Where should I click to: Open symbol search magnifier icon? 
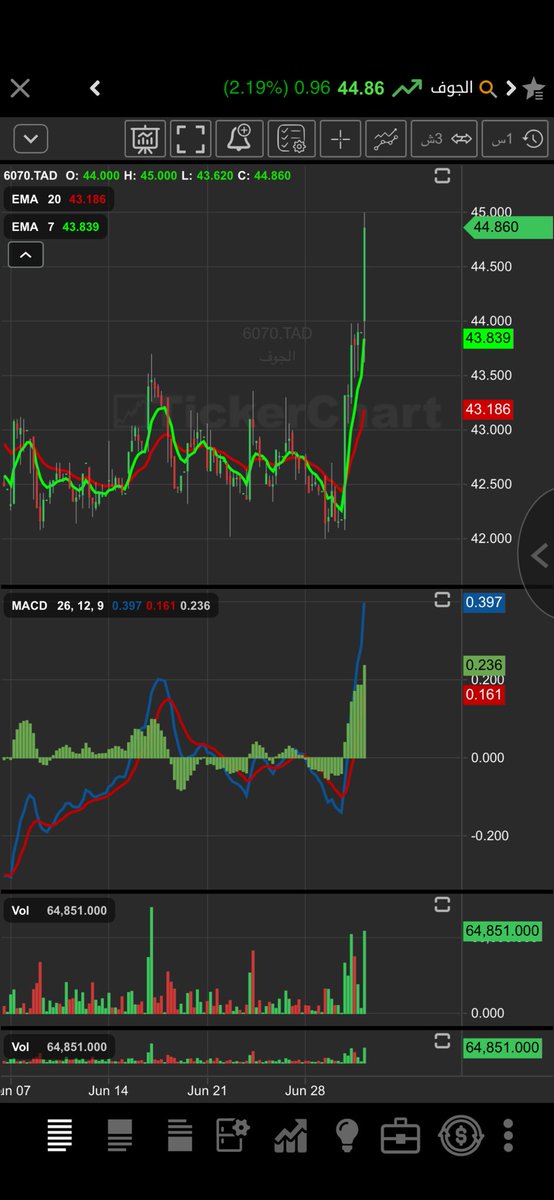click(x=488, y=89)
